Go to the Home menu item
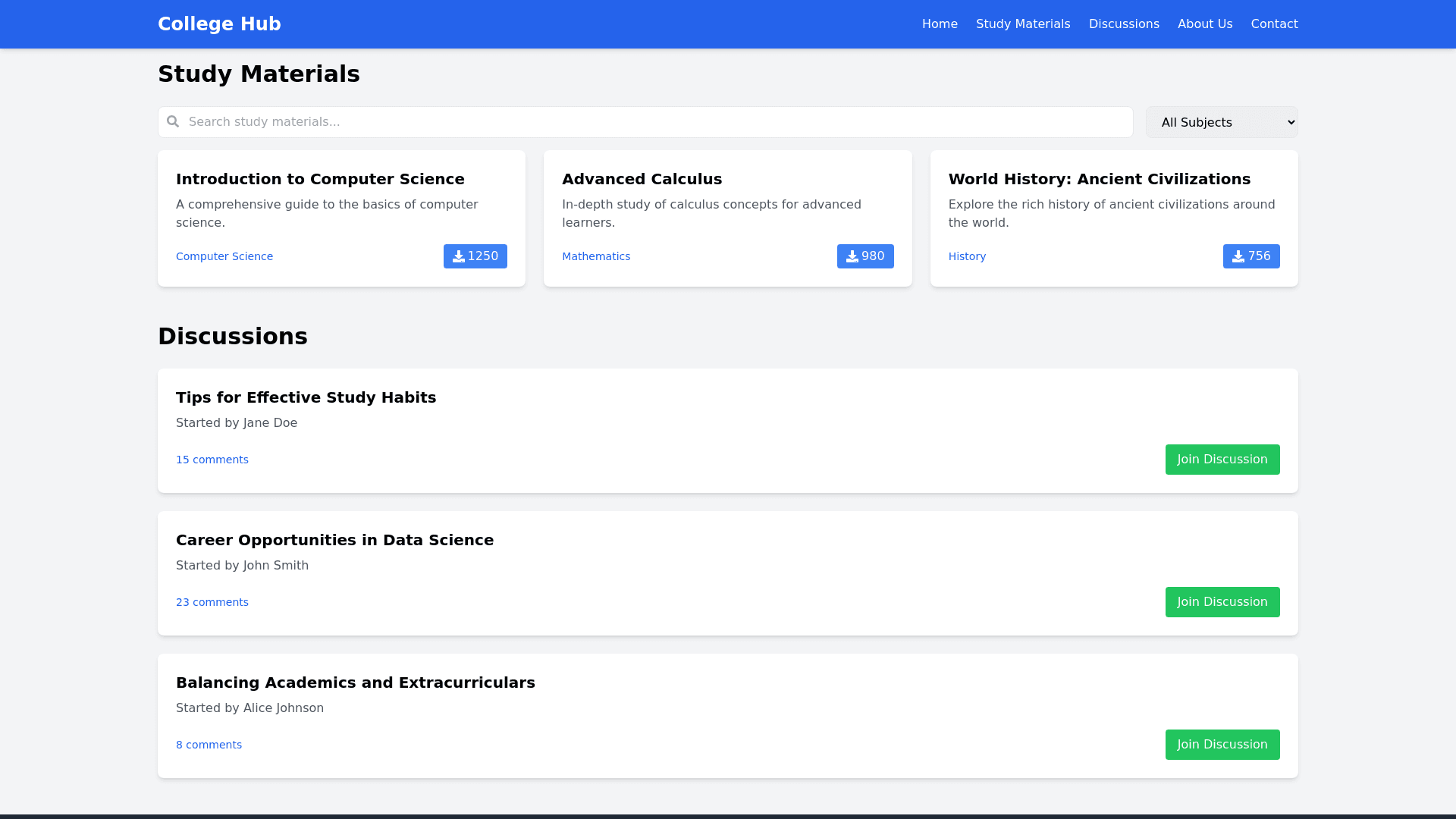This screenshot has width=1456, height=819. [x=939, y=24]
